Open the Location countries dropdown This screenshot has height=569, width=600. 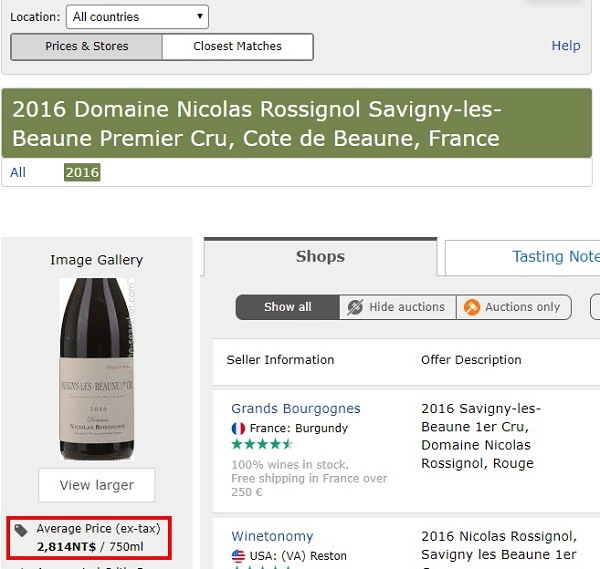pyautogui.click(x=137, y=17)
